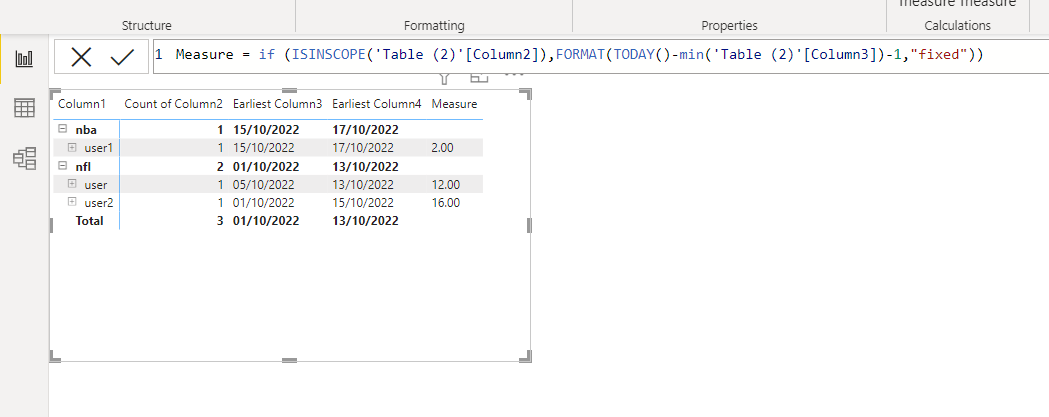Image resolution: width=1049 pixels, height=417 pixels.
Task: Switch to Report view in left sidebar
Action: 24,58
